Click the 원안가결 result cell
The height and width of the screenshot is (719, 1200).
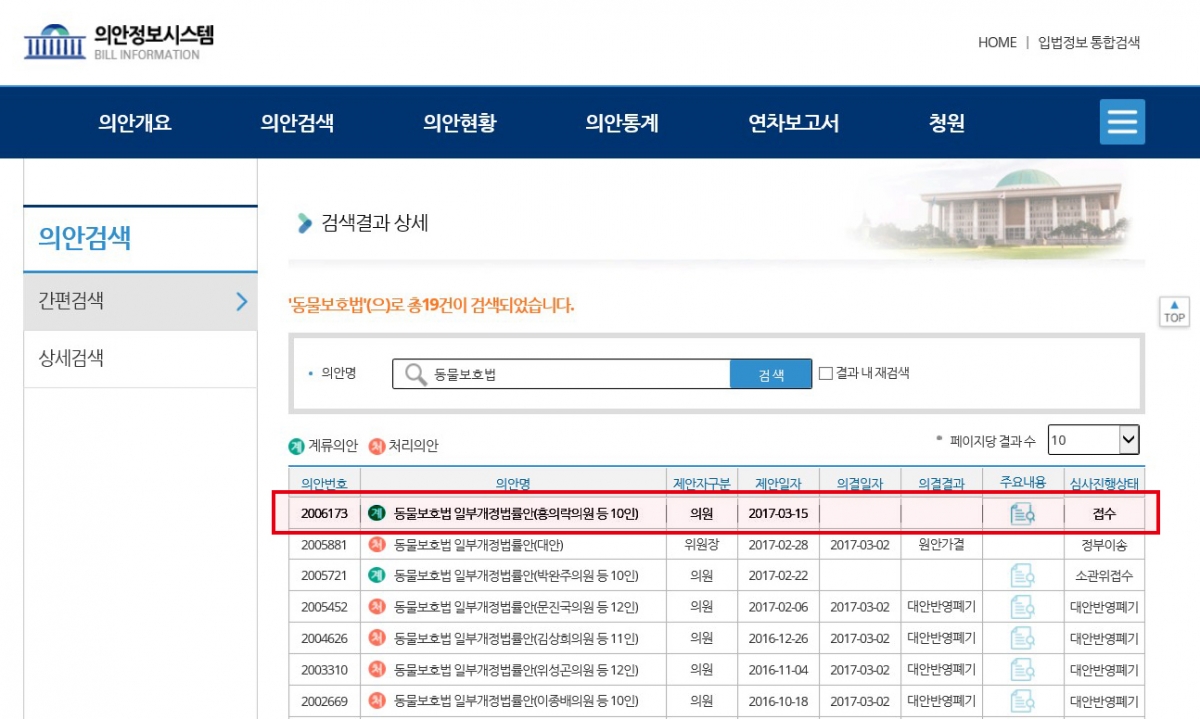pos(941,545)
